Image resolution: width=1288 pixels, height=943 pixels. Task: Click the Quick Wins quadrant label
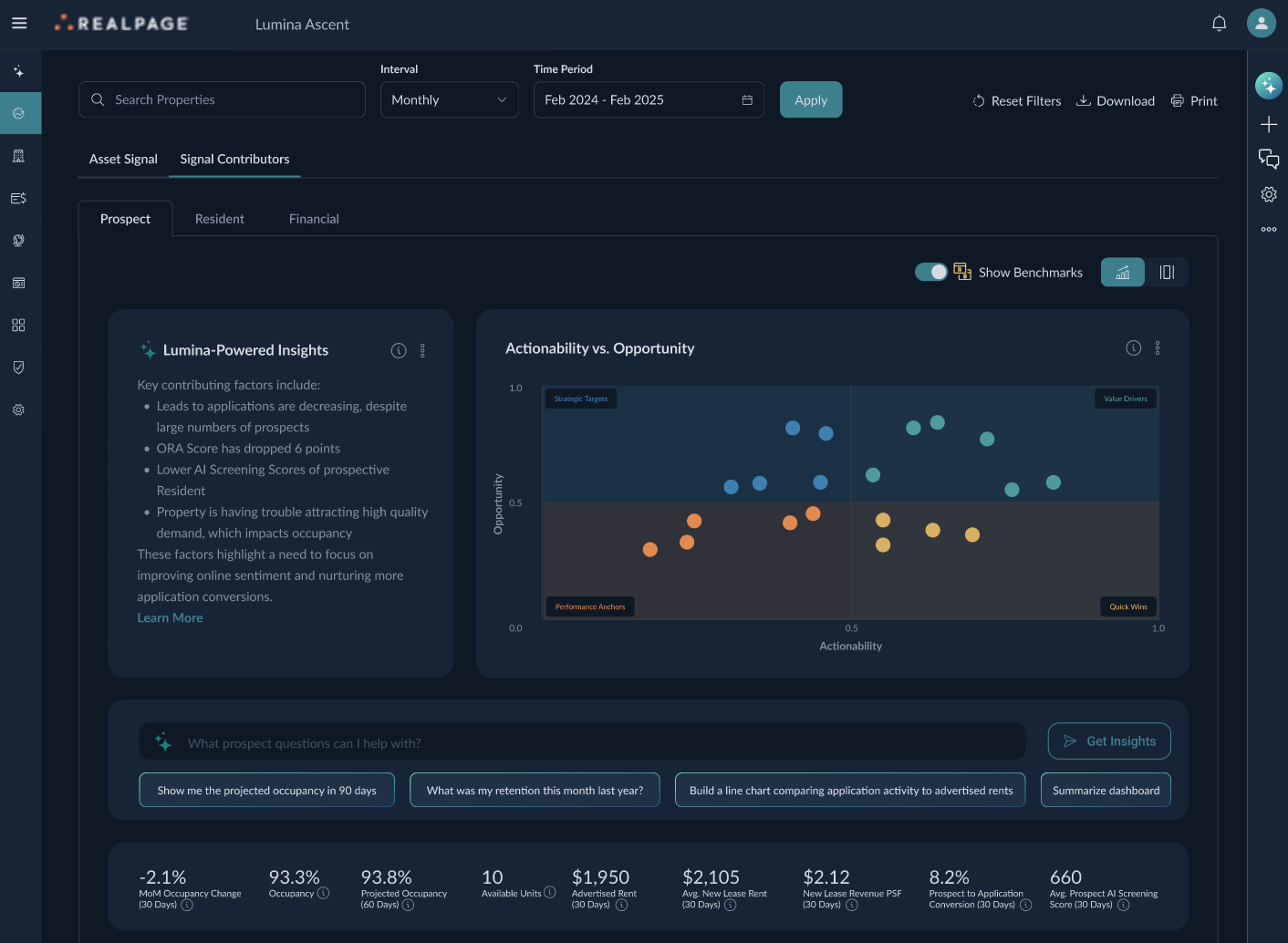(x=1128, y=606)
